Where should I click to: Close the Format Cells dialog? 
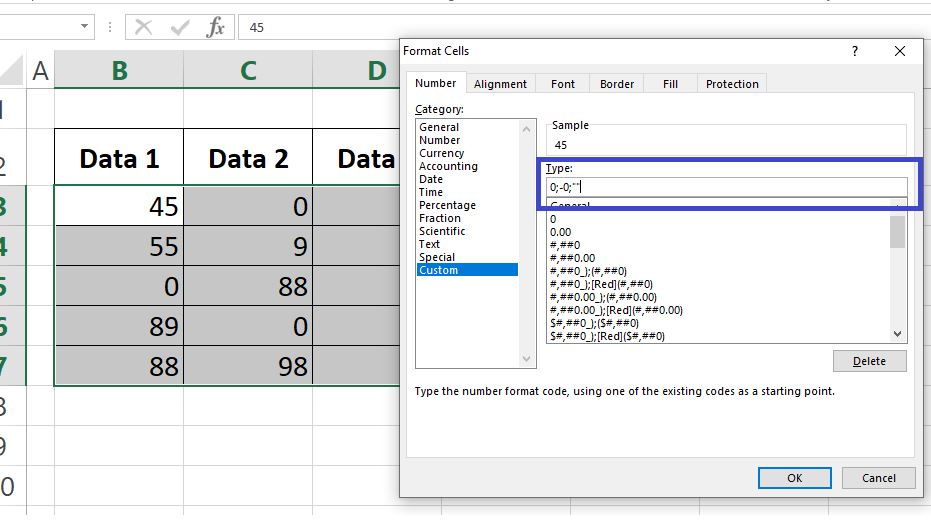pos(900,51)
